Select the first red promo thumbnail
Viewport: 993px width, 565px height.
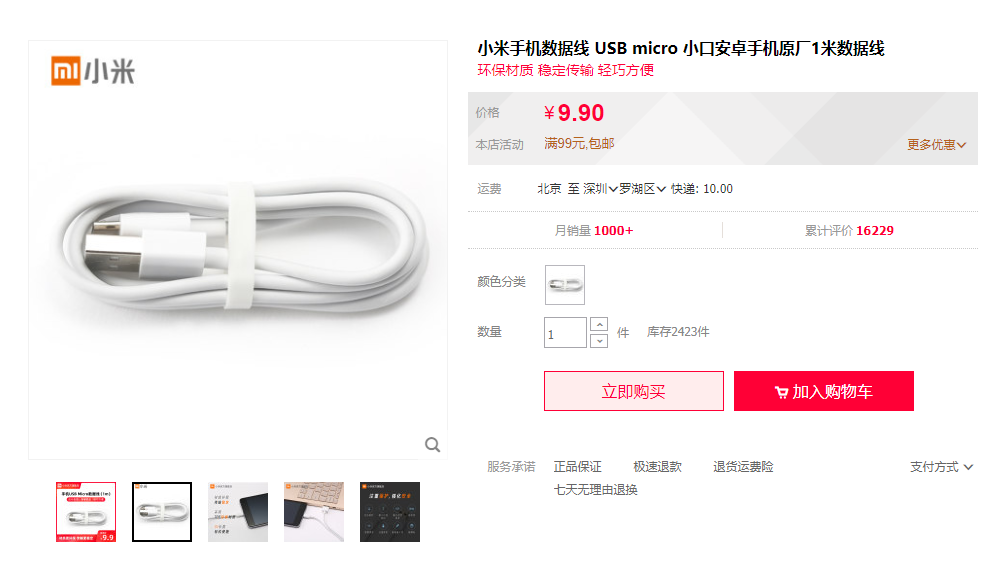[x=86, y=512]
